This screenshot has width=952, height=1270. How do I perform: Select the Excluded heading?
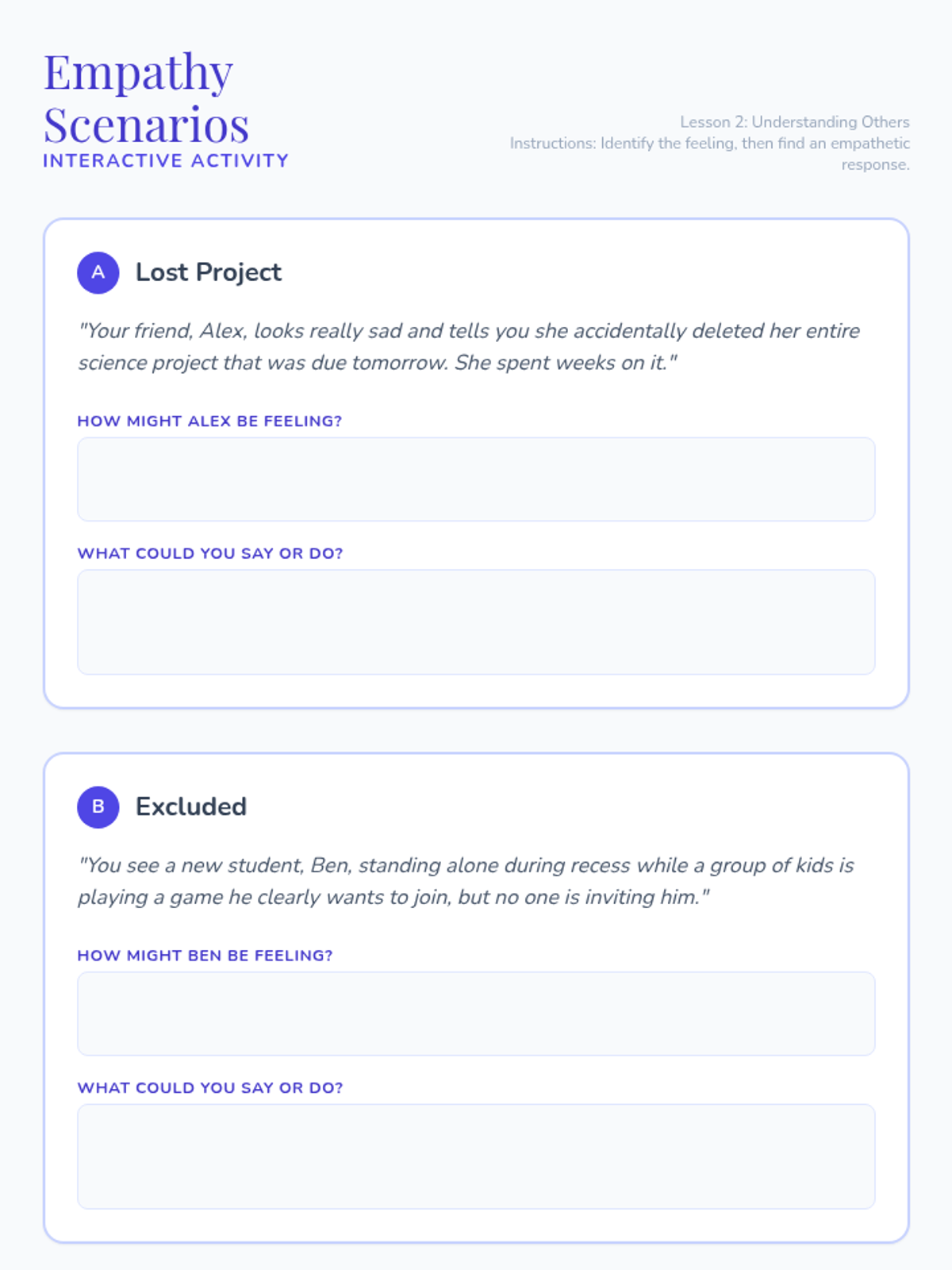coord(191,806)
